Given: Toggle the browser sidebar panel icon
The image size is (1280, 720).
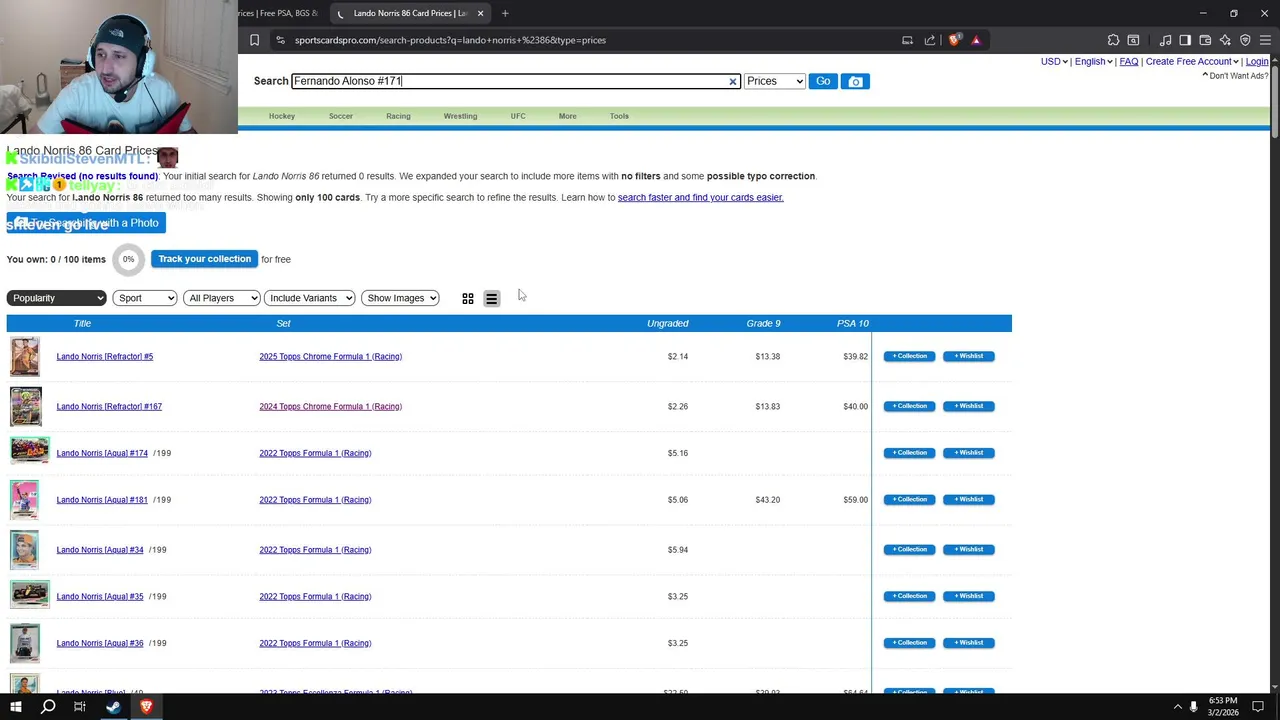Looking at the screenshot, I should [x=1185, y=40].
